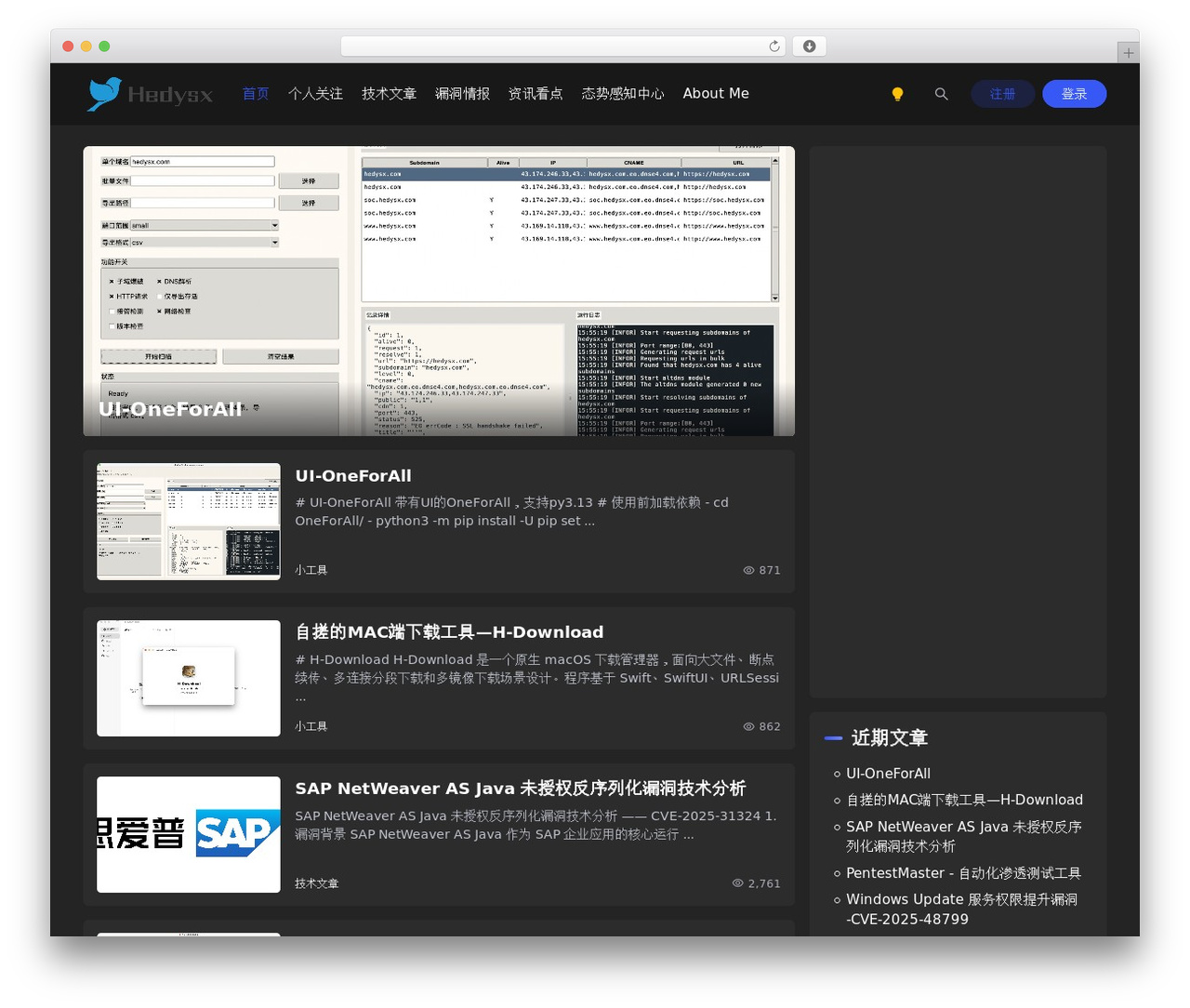Image resolution: width=1190 pixels, height=1008 pixels.
Task: Visit the About Me page
Action: 716,94
